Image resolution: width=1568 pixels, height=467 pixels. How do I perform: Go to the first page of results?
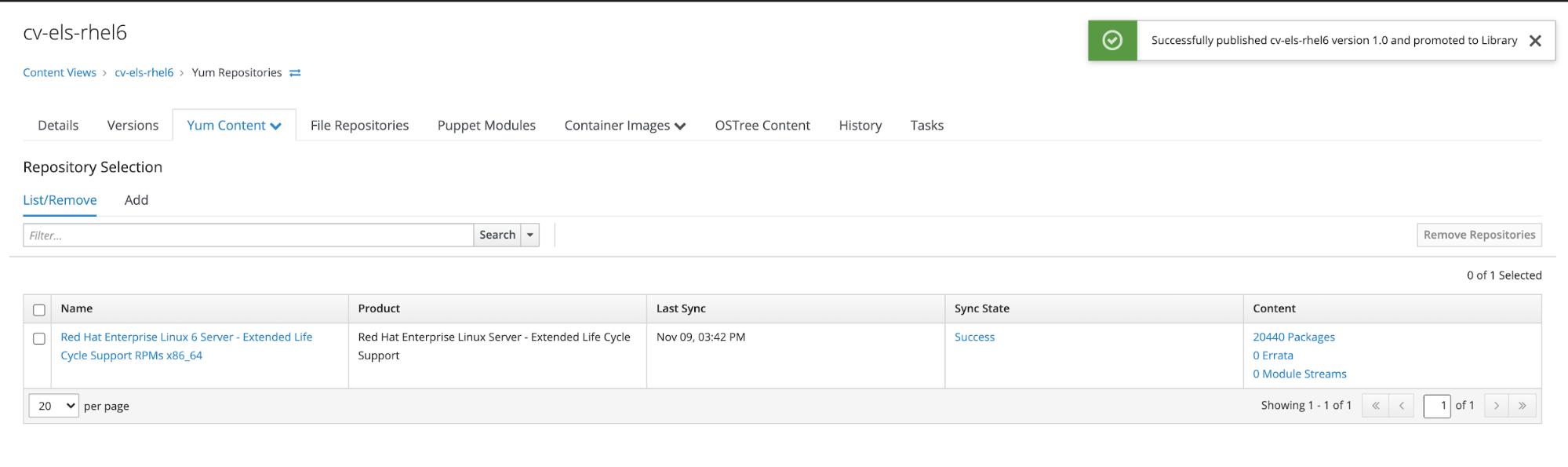[x=1375, y=406]
